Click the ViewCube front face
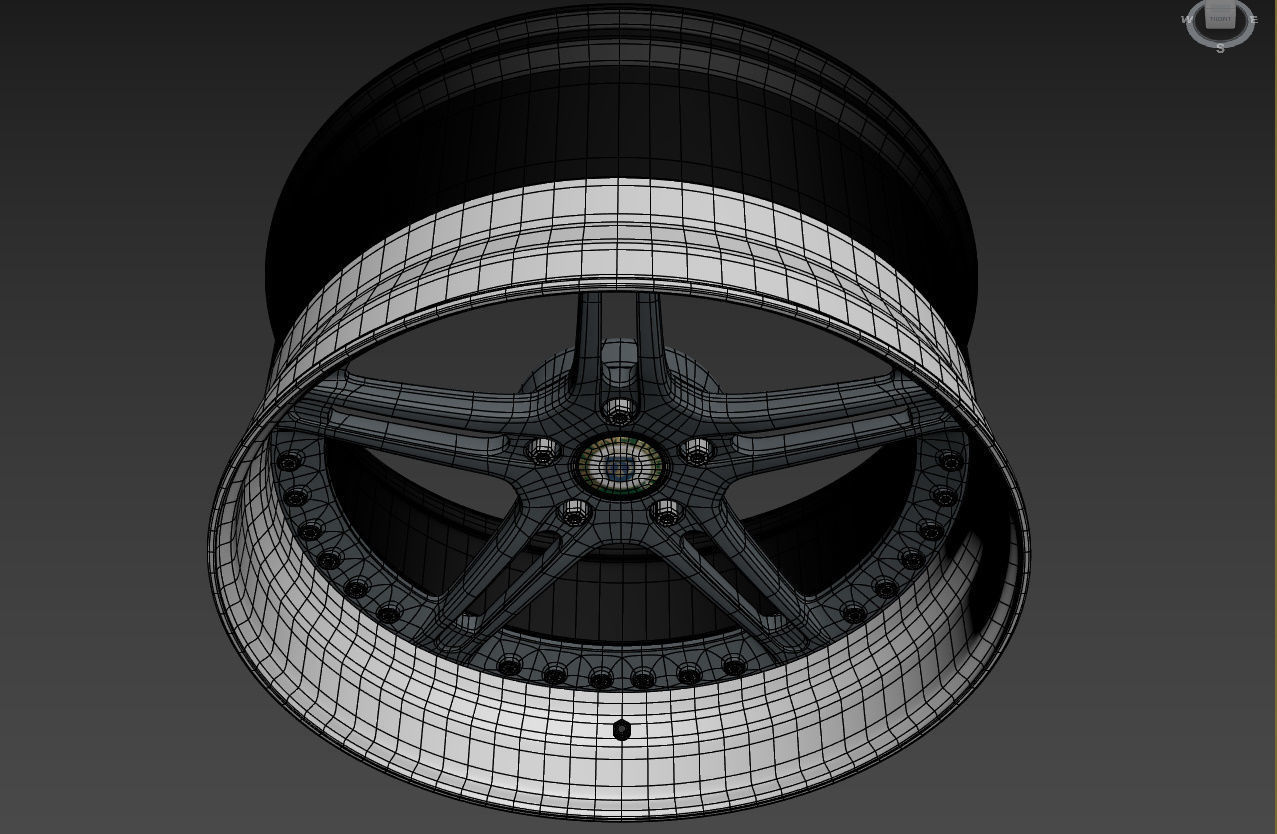Viewport: 1277px width, 834px height. click(x=1220, y=18)
